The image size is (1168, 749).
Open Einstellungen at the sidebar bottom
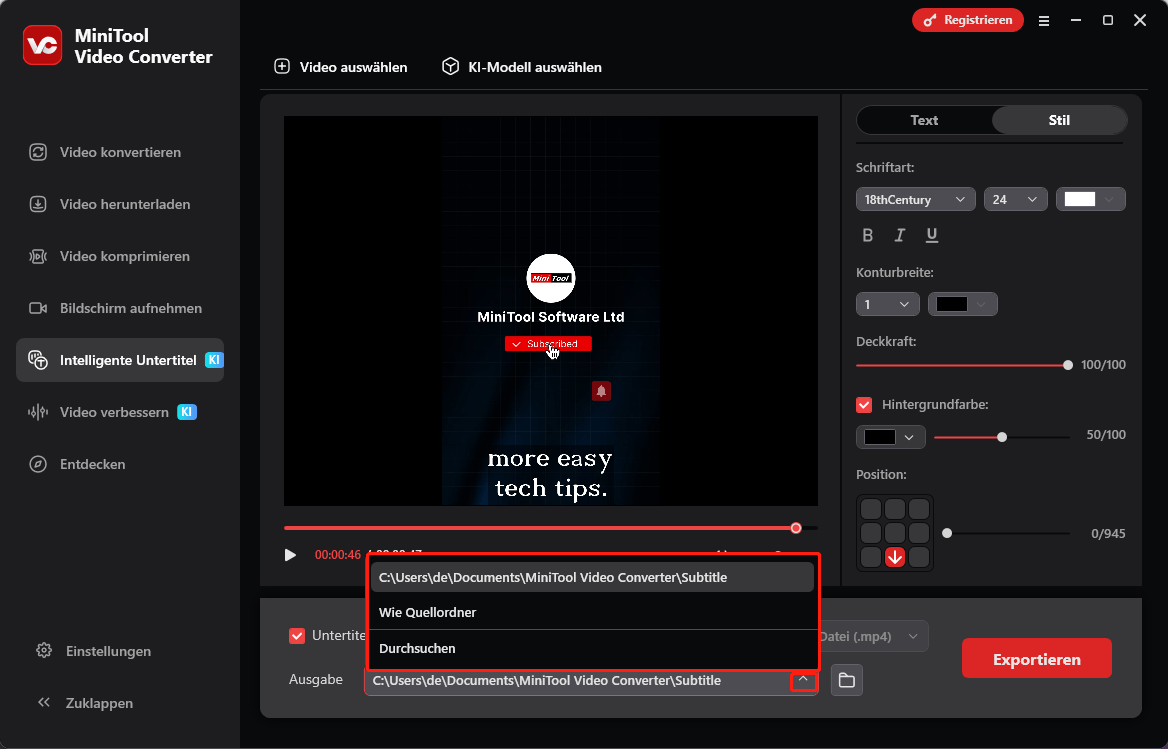pyautogui.click(x=94, y=651)
